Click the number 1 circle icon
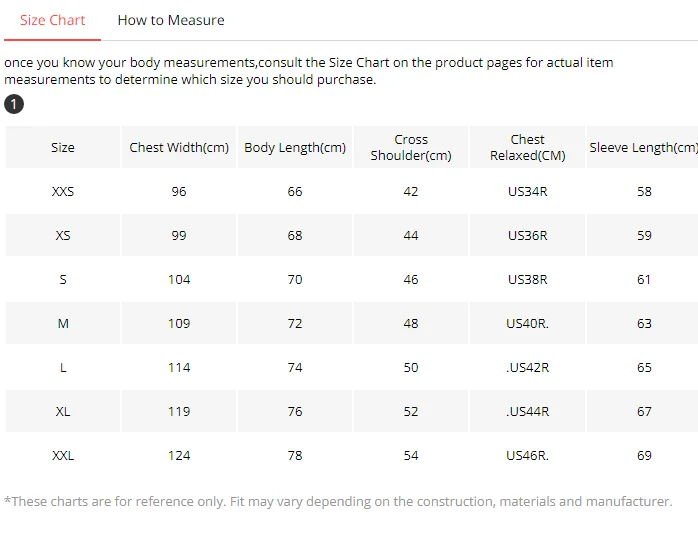Screen dimensions: 698x543 point(14,105)
